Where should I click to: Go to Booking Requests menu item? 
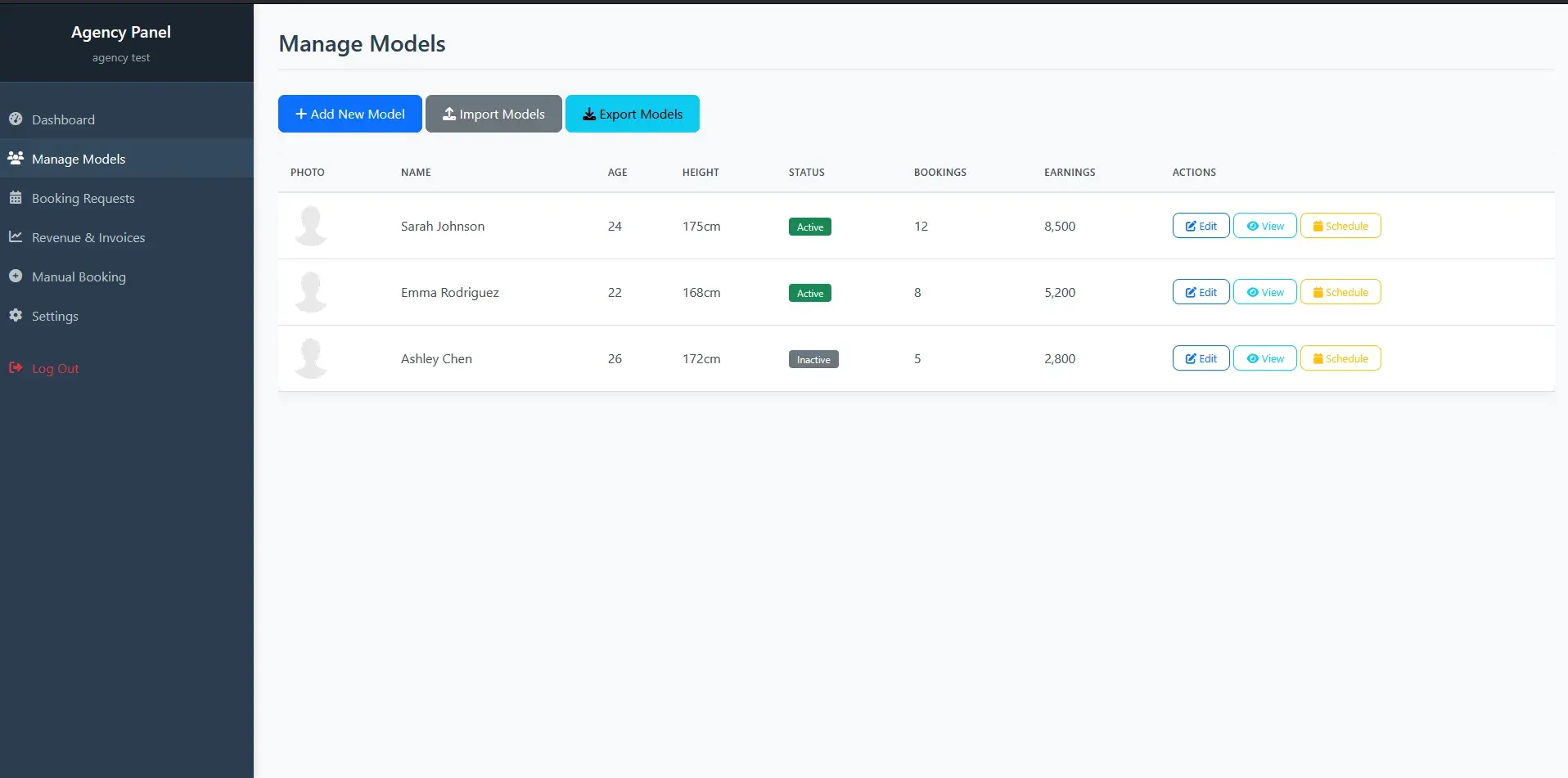[x=83, y=198]
